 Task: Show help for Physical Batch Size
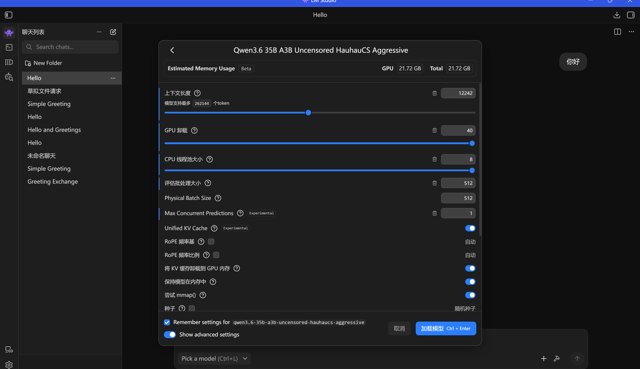218,198
